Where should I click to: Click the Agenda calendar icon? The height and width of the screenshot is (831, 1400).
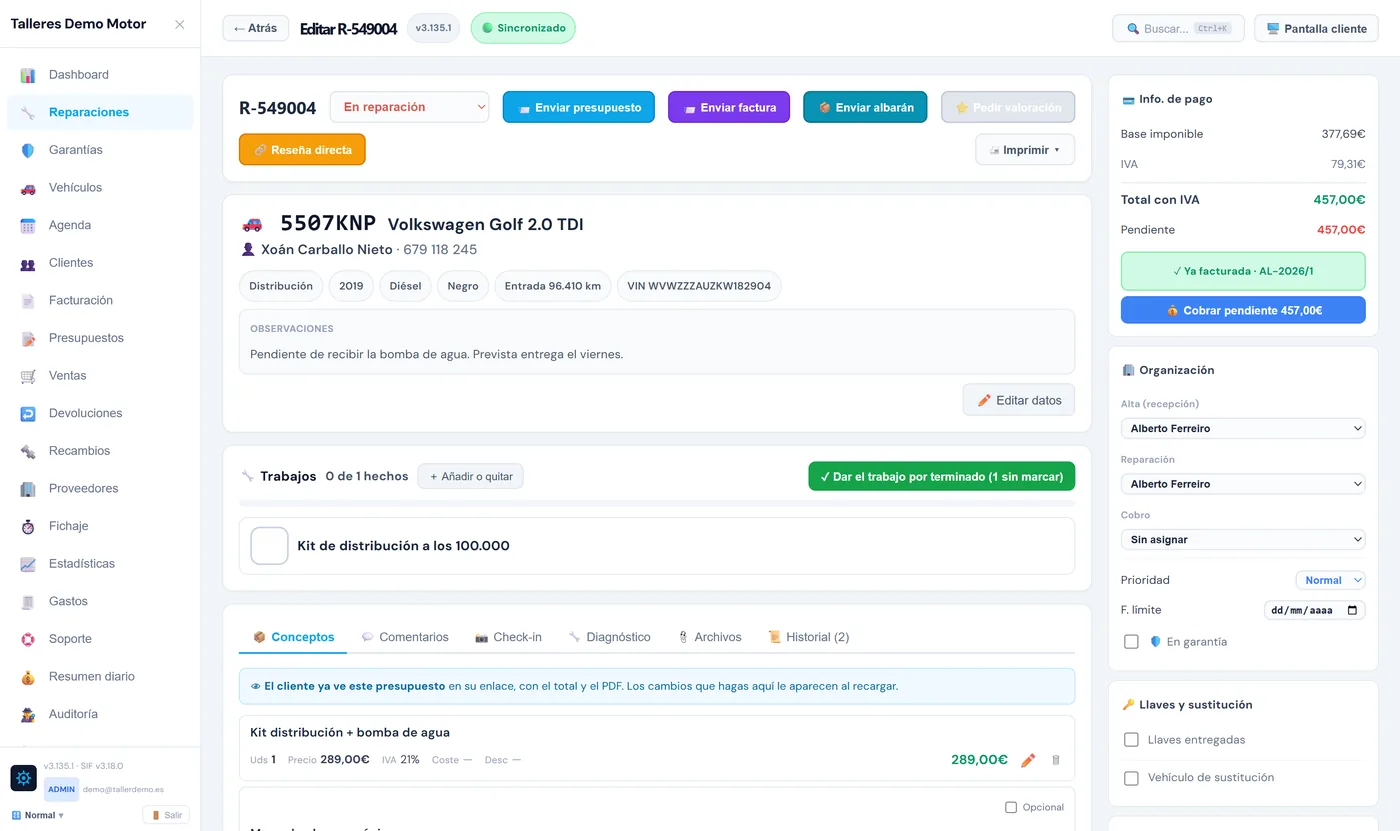[x=28, y=226]
